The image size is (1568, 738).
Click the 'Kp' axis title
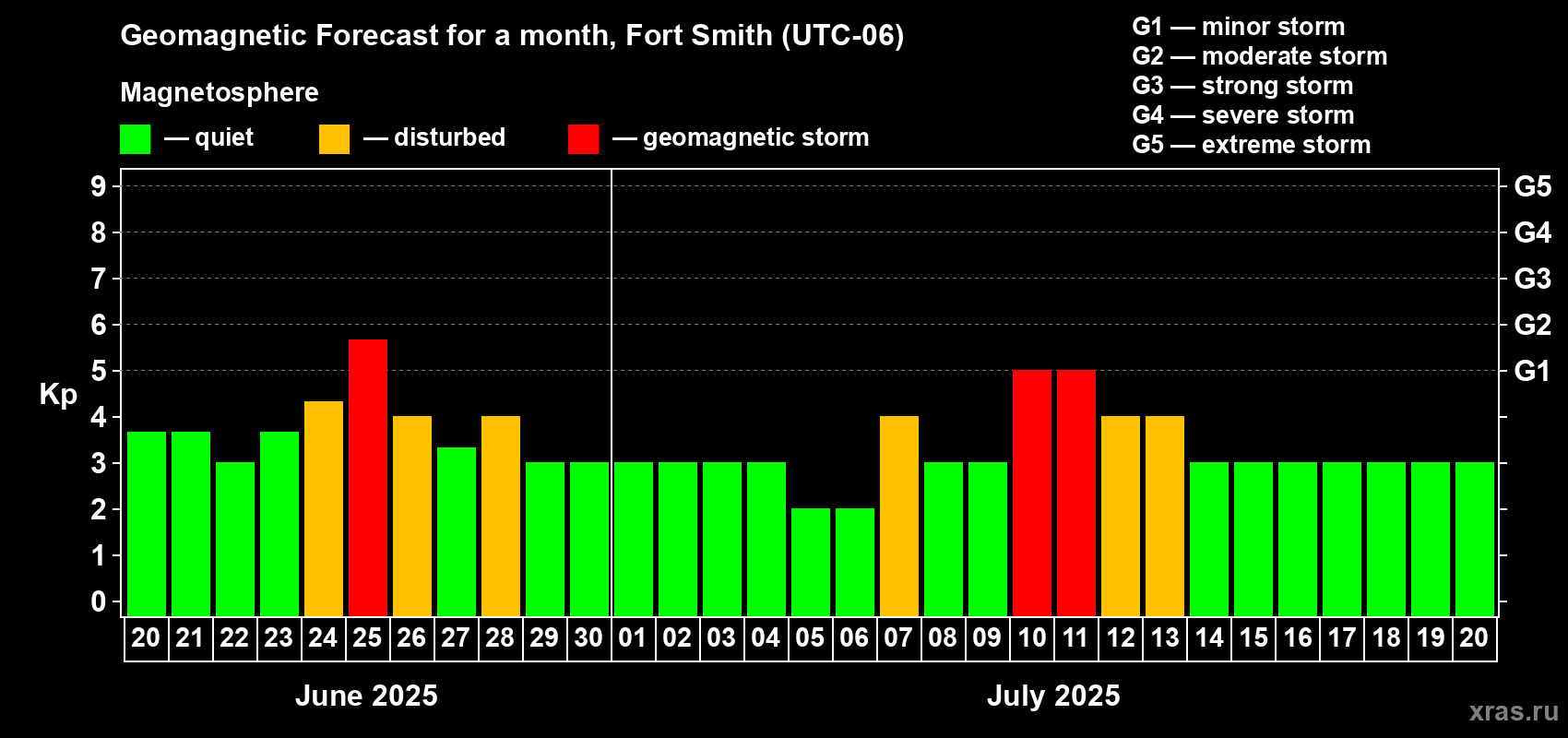(x=58, y=395)
